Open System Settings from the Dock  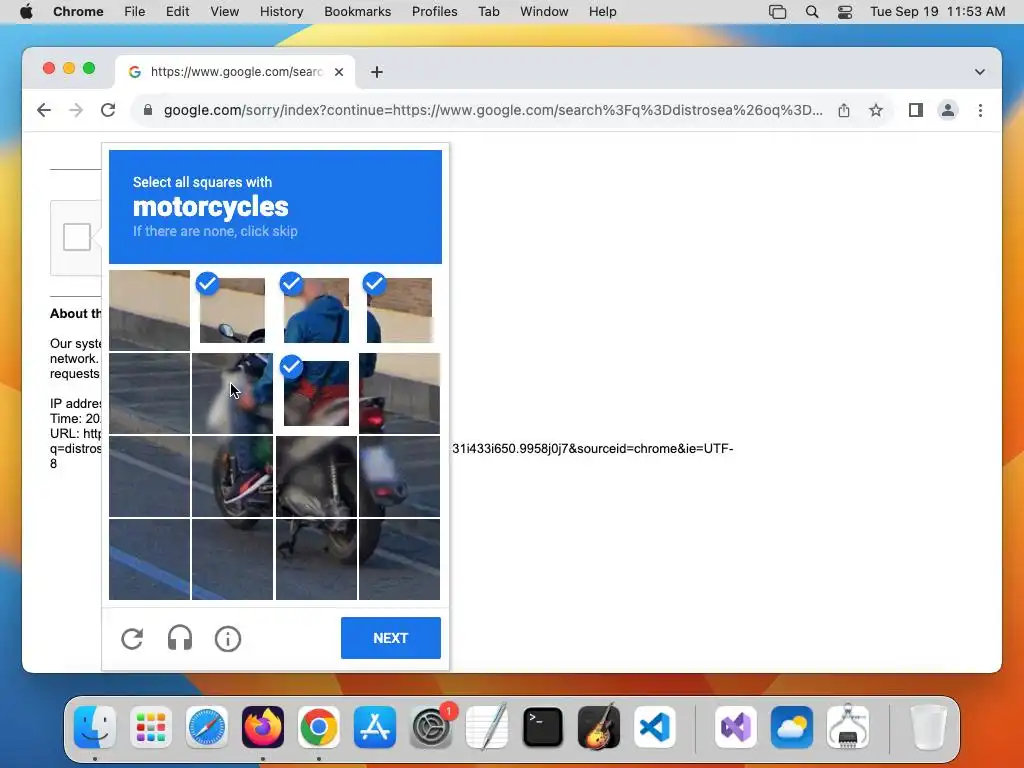click(x=431, y=727)
